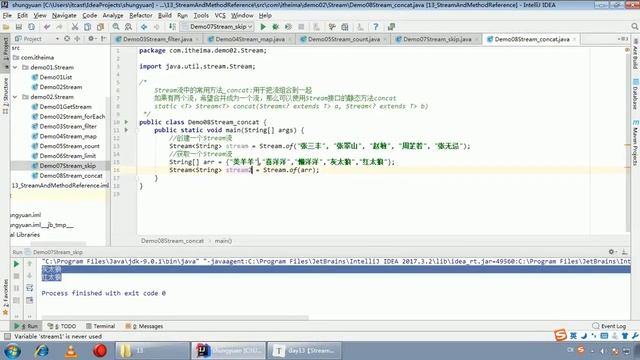Click the Save All toolbar icon

19,27
